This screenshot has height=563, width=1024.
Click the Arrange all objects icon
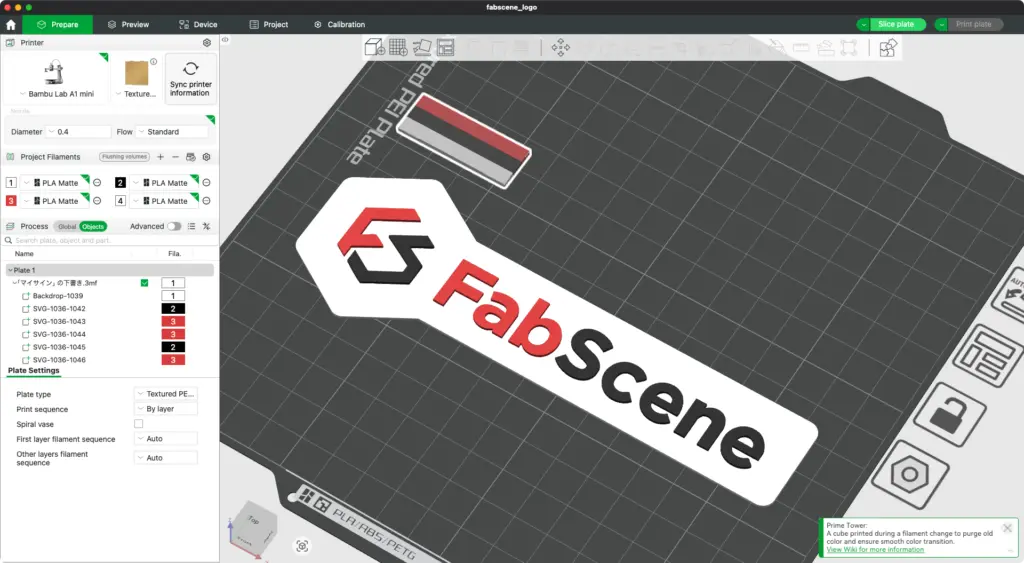[x=445, y=48]
